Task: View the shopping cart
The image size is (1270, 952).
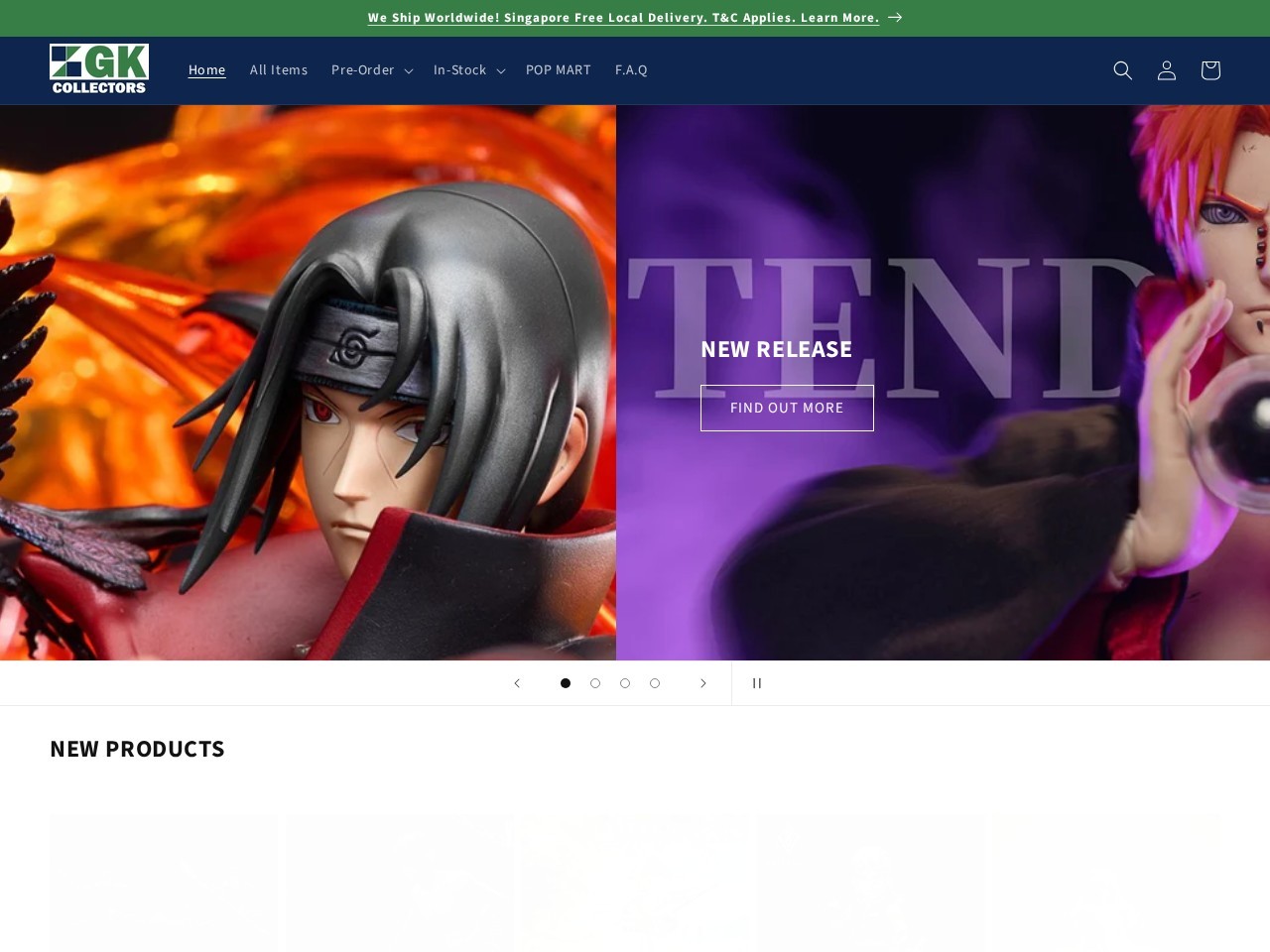Action: (x=1209, y=70)
